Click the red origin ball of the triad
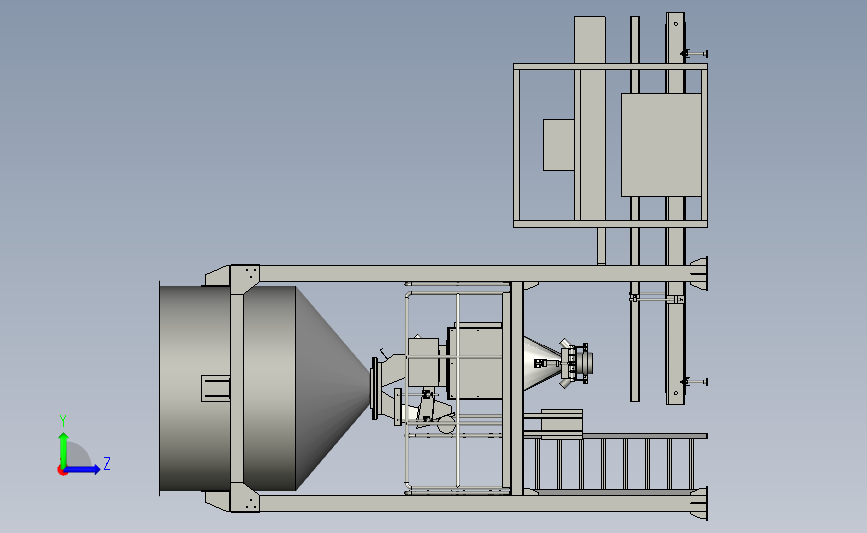 tap(62, 471)
